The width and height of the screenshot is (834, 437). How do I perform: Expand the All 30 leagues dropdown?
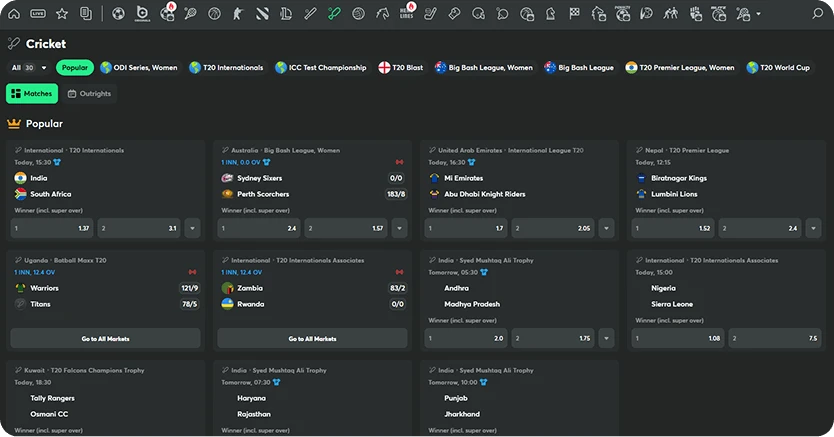pos(29,67)
